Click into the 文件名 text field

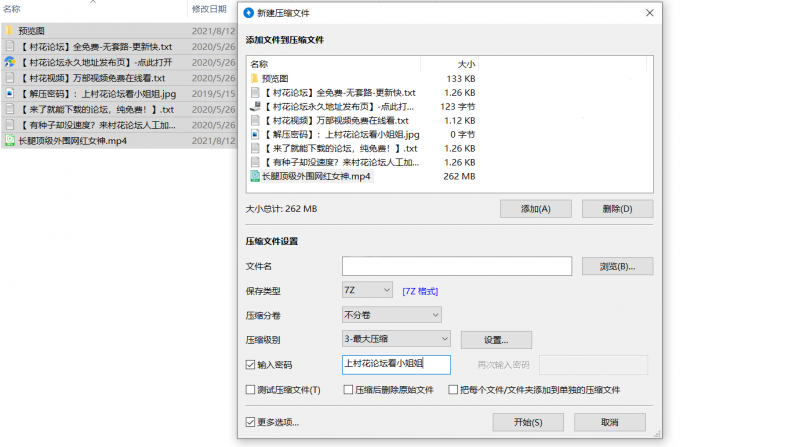pos(456,266)
